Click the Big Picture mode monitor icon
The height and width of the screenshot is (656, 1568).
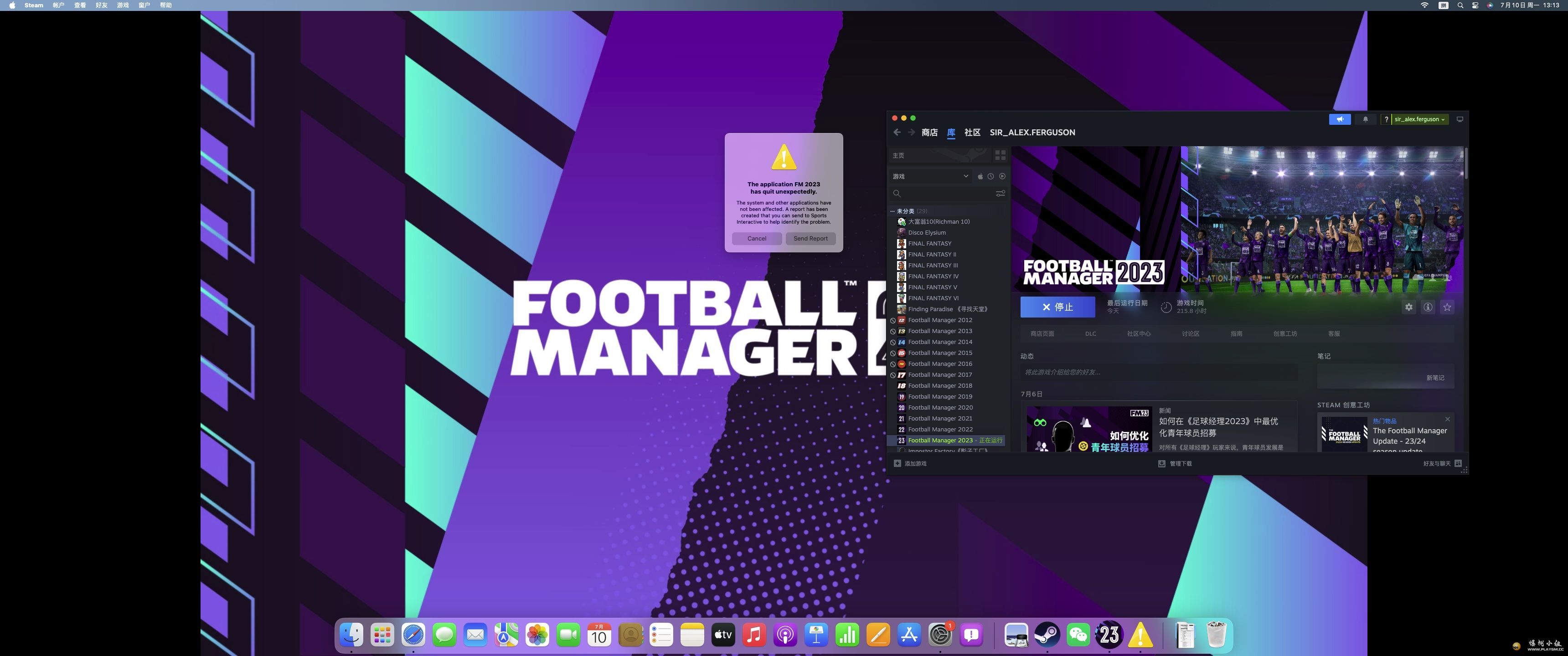point(1460,119)
